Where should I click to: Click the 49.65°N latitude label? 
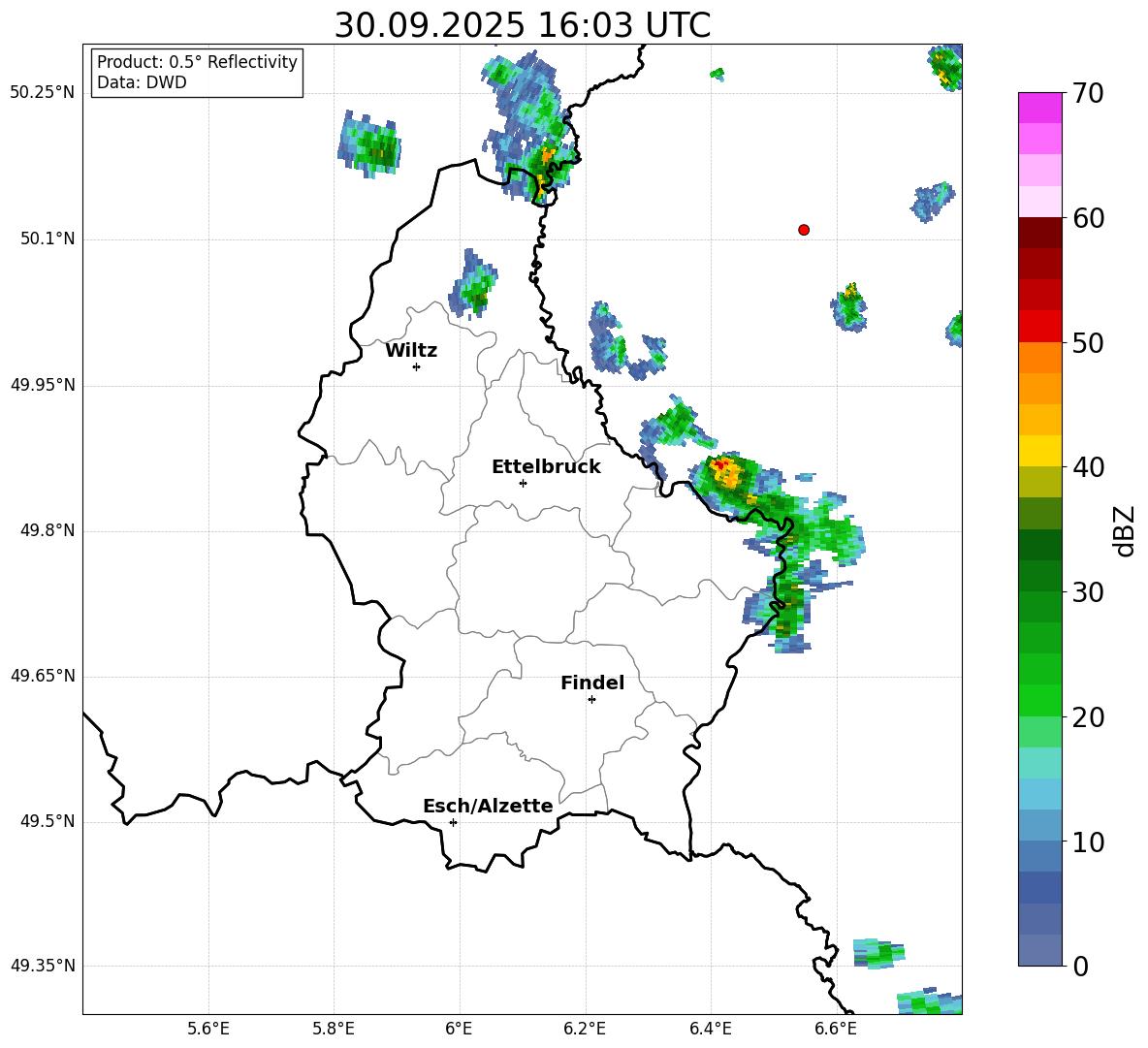43,676
